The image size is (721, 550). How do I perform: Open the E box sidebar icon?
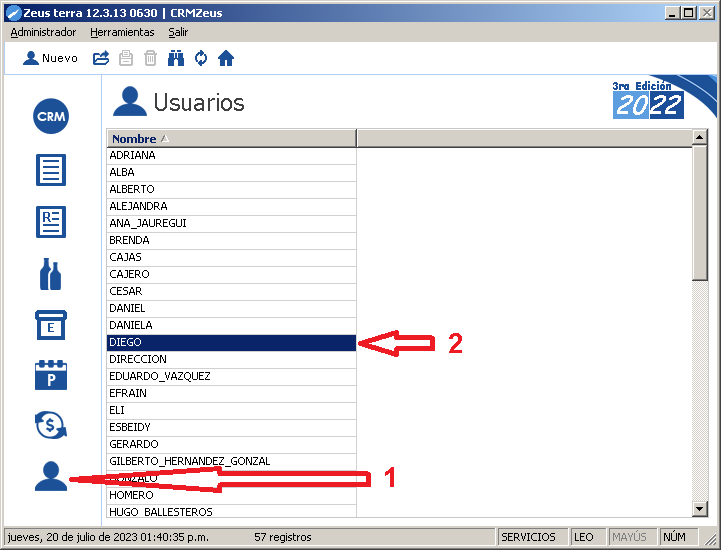point(51,325)
